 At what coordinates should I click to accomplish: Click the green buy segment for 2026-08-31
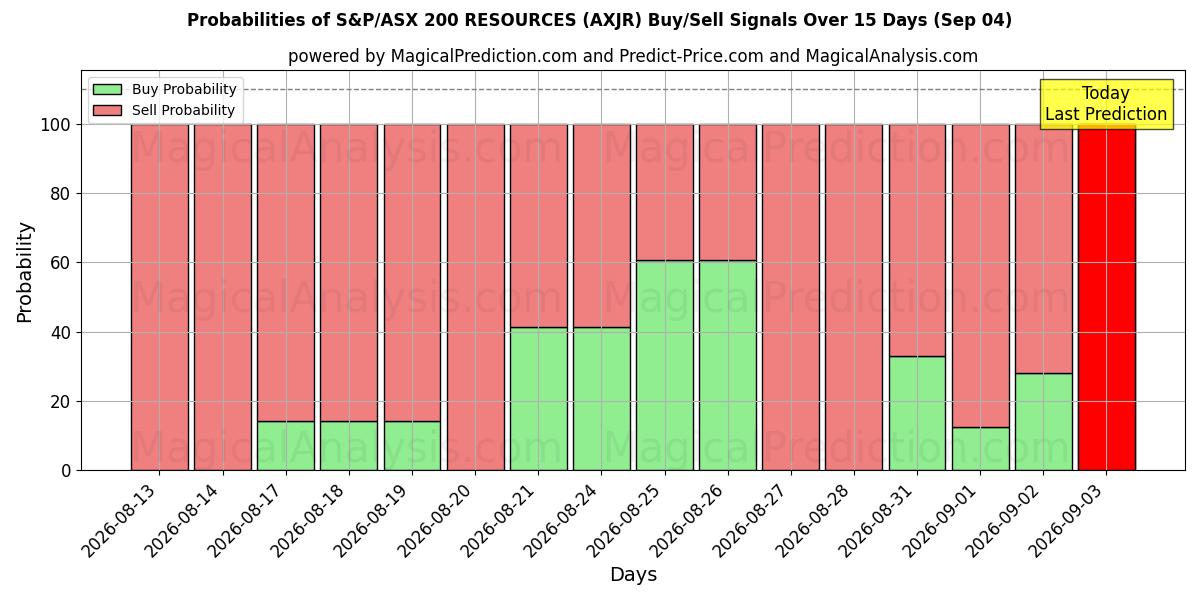[917, 413]
